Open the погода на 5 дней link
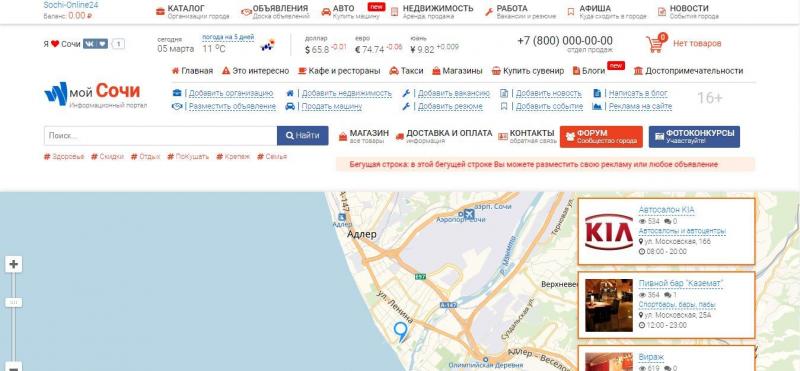This screenshot has height=371, width=800. [x=228, y=37]
